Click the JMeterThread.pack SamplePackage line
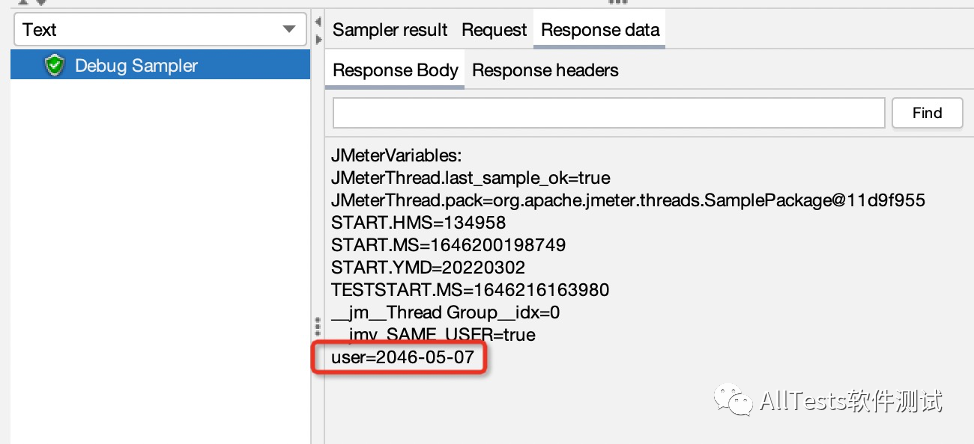The width and height of the screenshot is (974, 444). 628,201
